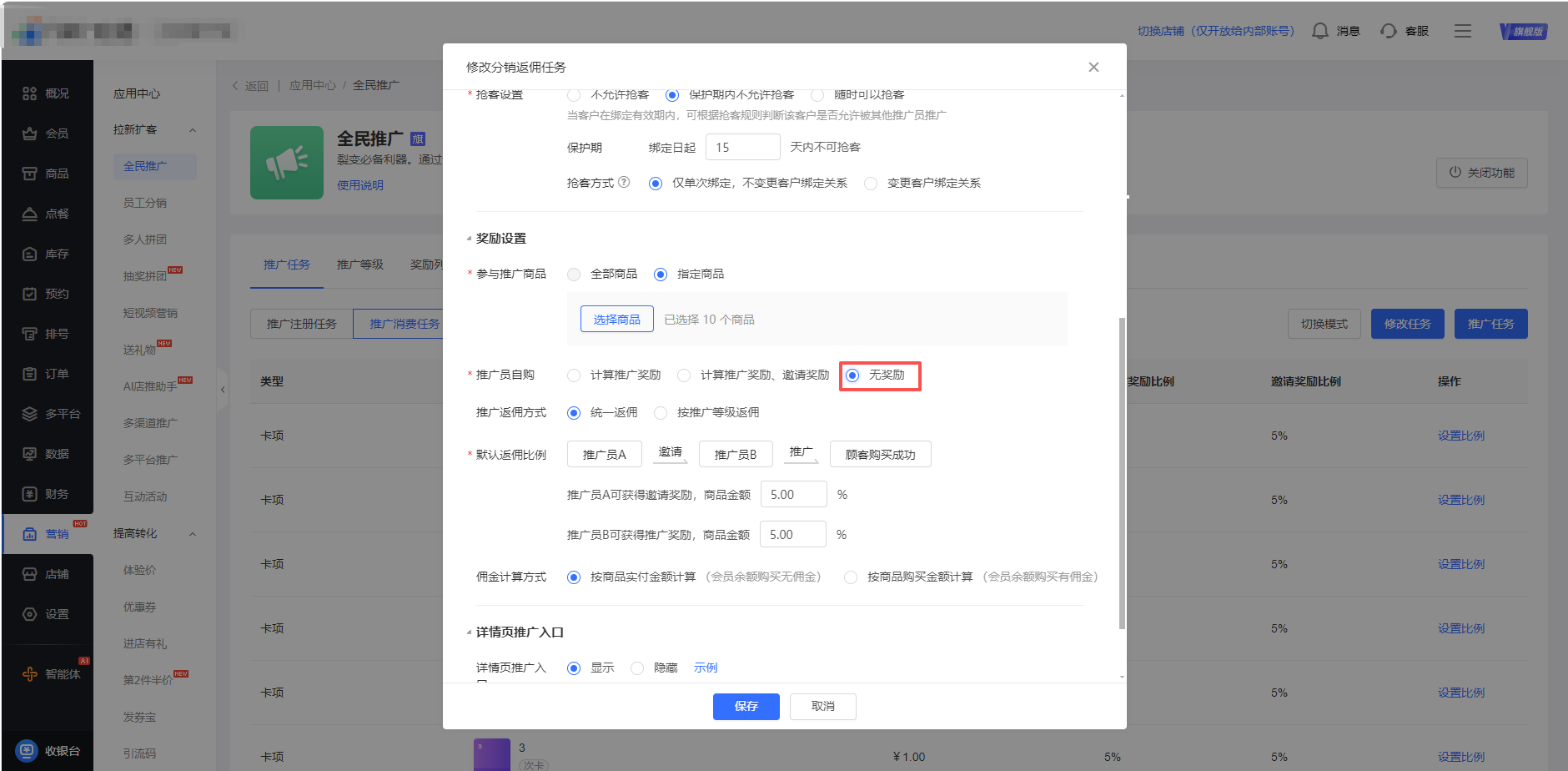Click the 选择商品 button
Screen dimensions: 1568x771
[616, 320]
